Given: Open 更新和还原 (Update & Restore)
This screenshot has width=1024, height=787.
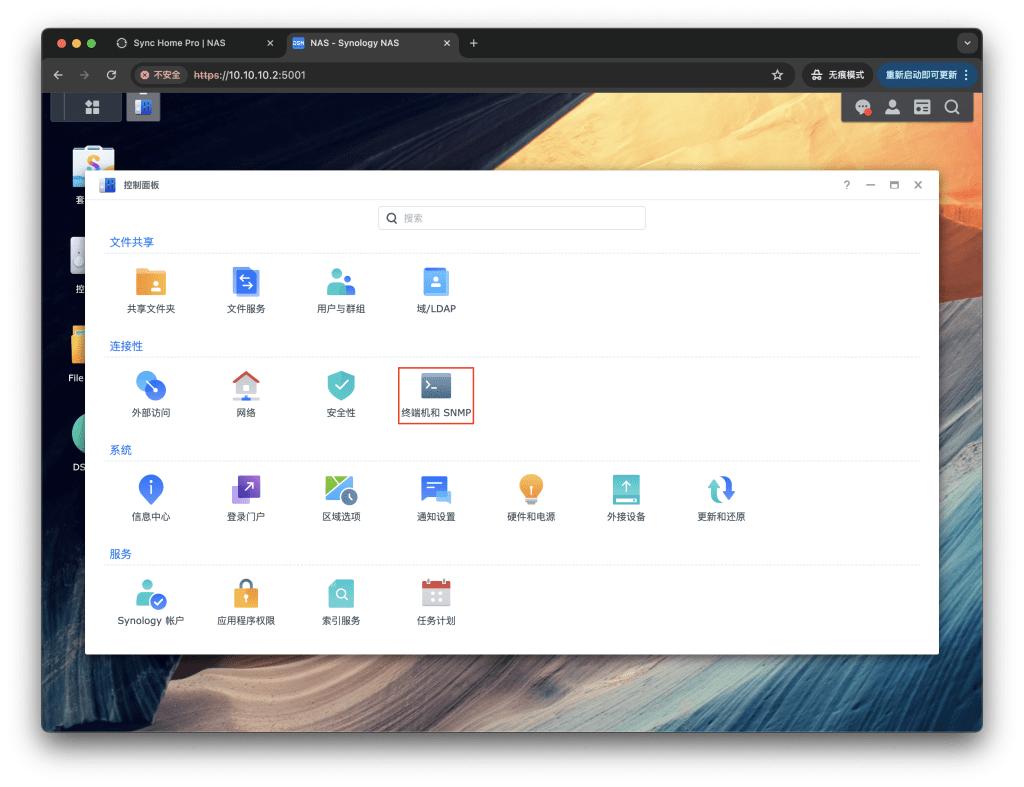Looking at the screenshot, I should coord(721,498).
